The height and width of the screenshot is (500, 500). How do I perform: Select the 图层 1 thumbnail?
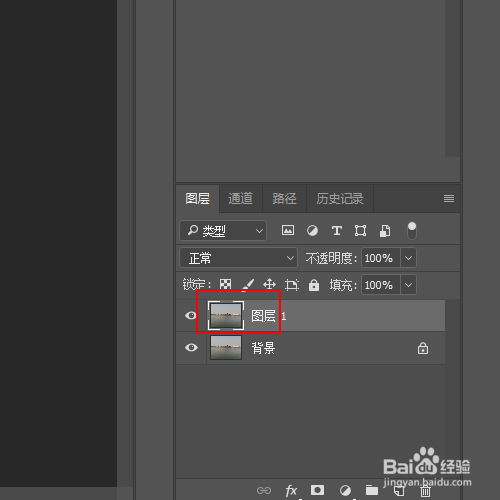coord(226,316)
